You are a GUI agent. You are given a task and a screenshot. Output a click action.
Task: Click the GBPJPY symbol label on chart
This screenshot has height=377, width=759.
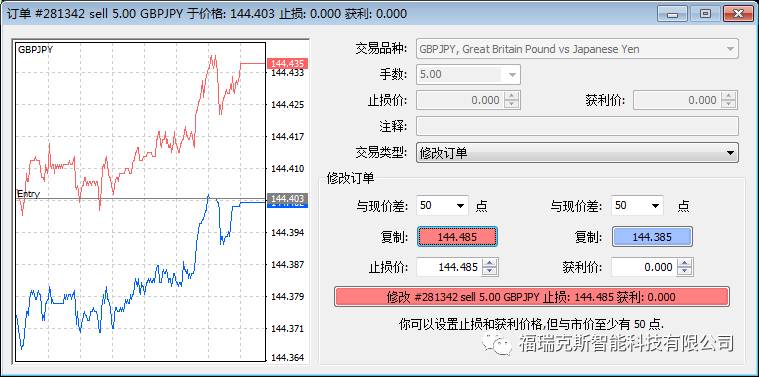(x=35, y=49)
